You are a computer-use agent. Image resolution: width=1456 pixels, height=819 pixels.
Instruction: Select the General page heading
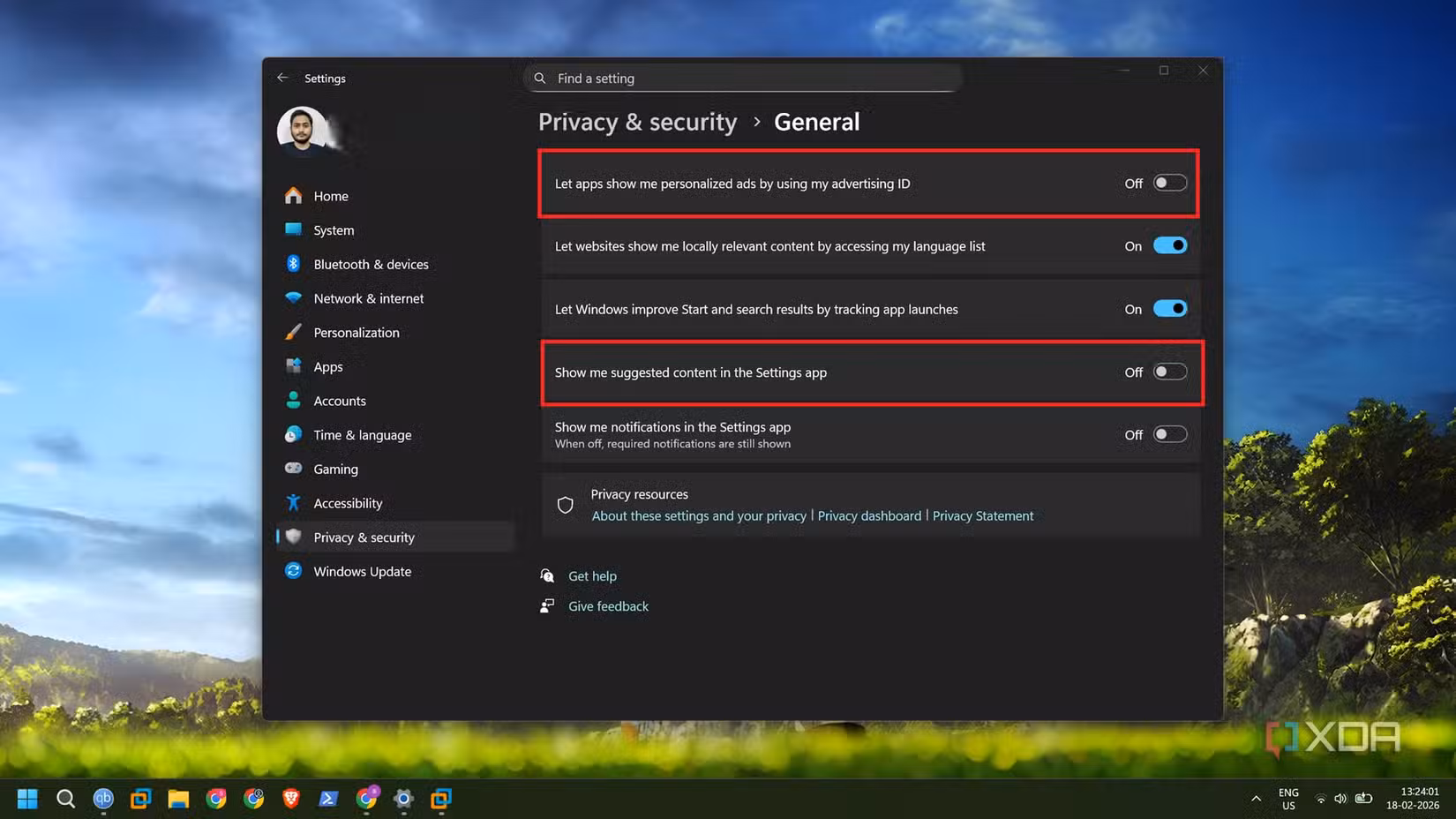coord(816,122)
